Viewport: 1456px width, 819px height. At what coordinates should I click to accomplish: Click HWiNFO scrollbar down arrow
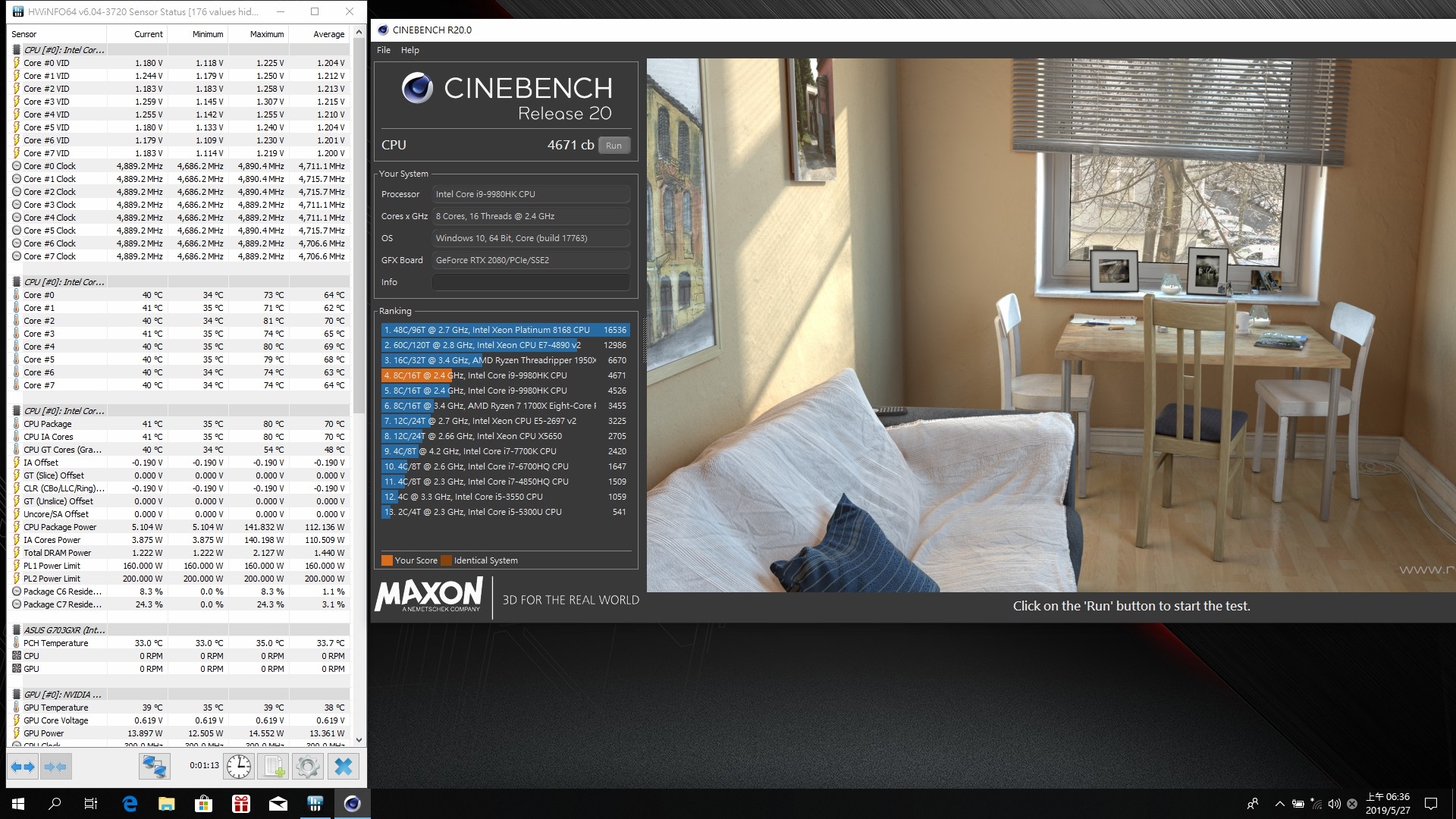tap(359, 740)
